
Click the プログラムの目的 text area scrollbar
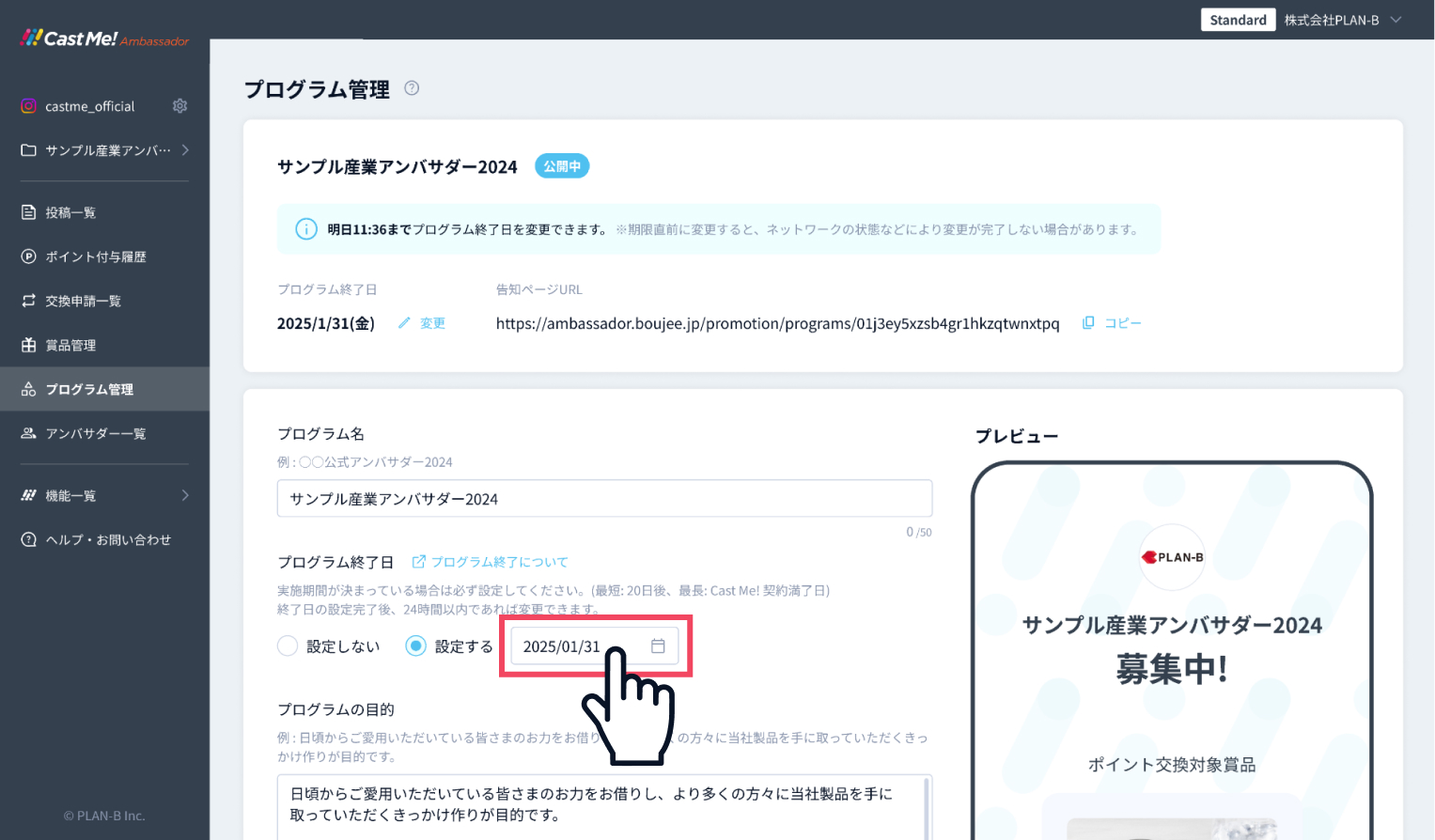click(x=928, y=805)
